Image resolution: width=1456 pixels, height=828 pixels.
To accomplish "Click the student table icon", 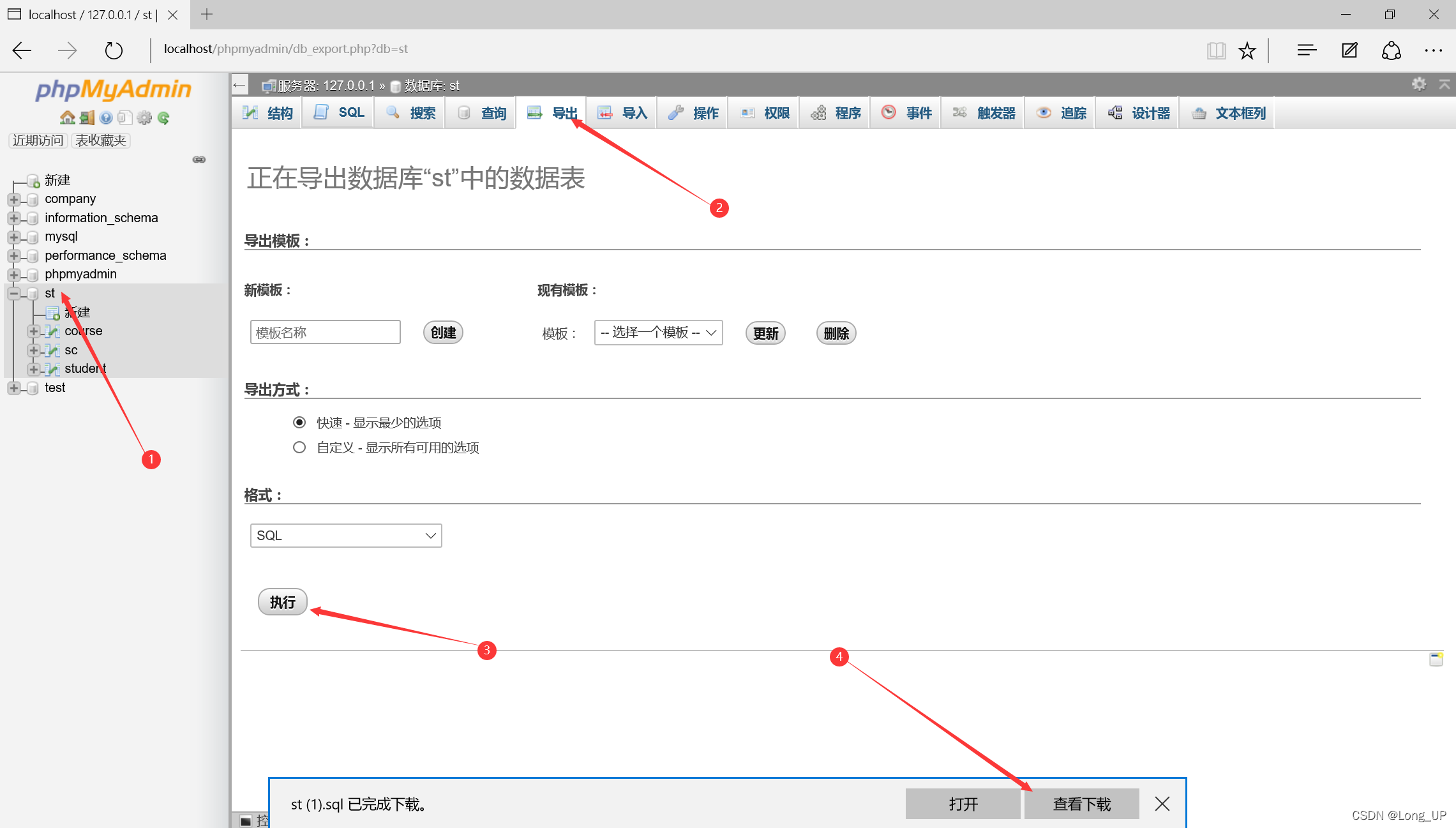I will [x=52, y=369].
